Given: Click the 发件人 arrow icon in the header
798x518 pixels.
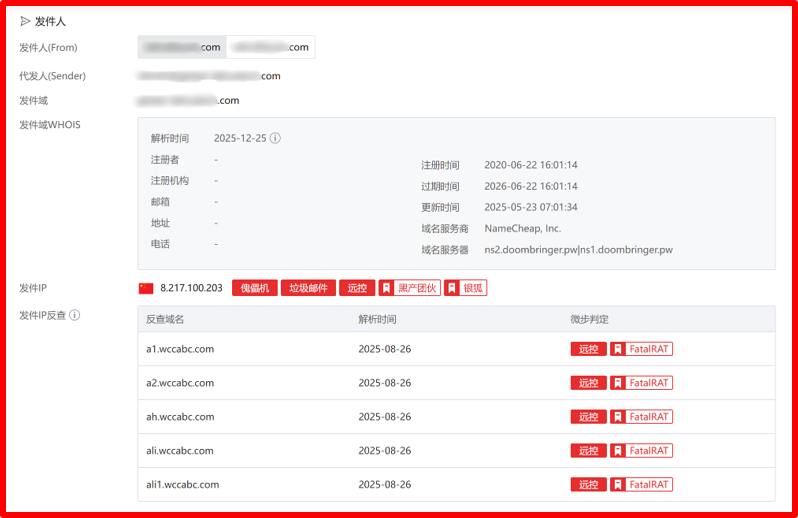Looking at the screenshot, I should coord(25,21).
